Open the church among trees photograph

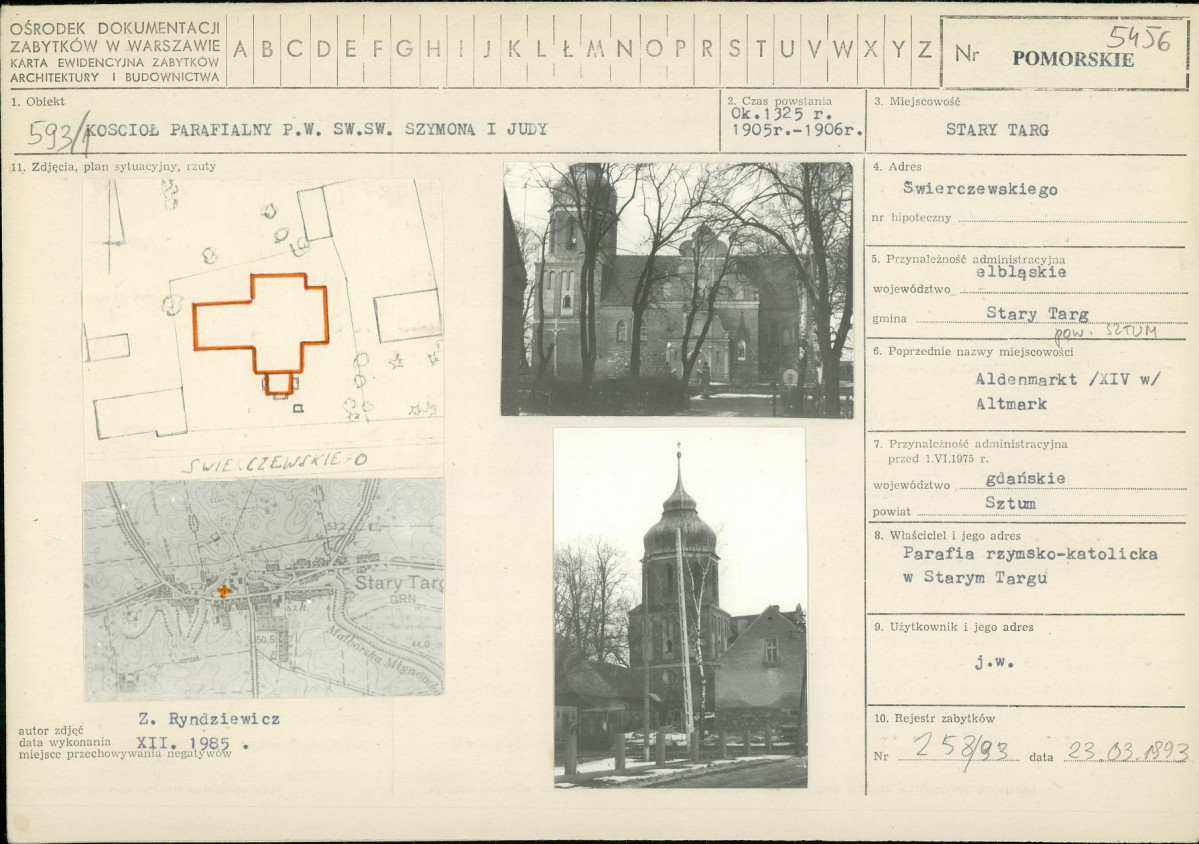[677, 290]
